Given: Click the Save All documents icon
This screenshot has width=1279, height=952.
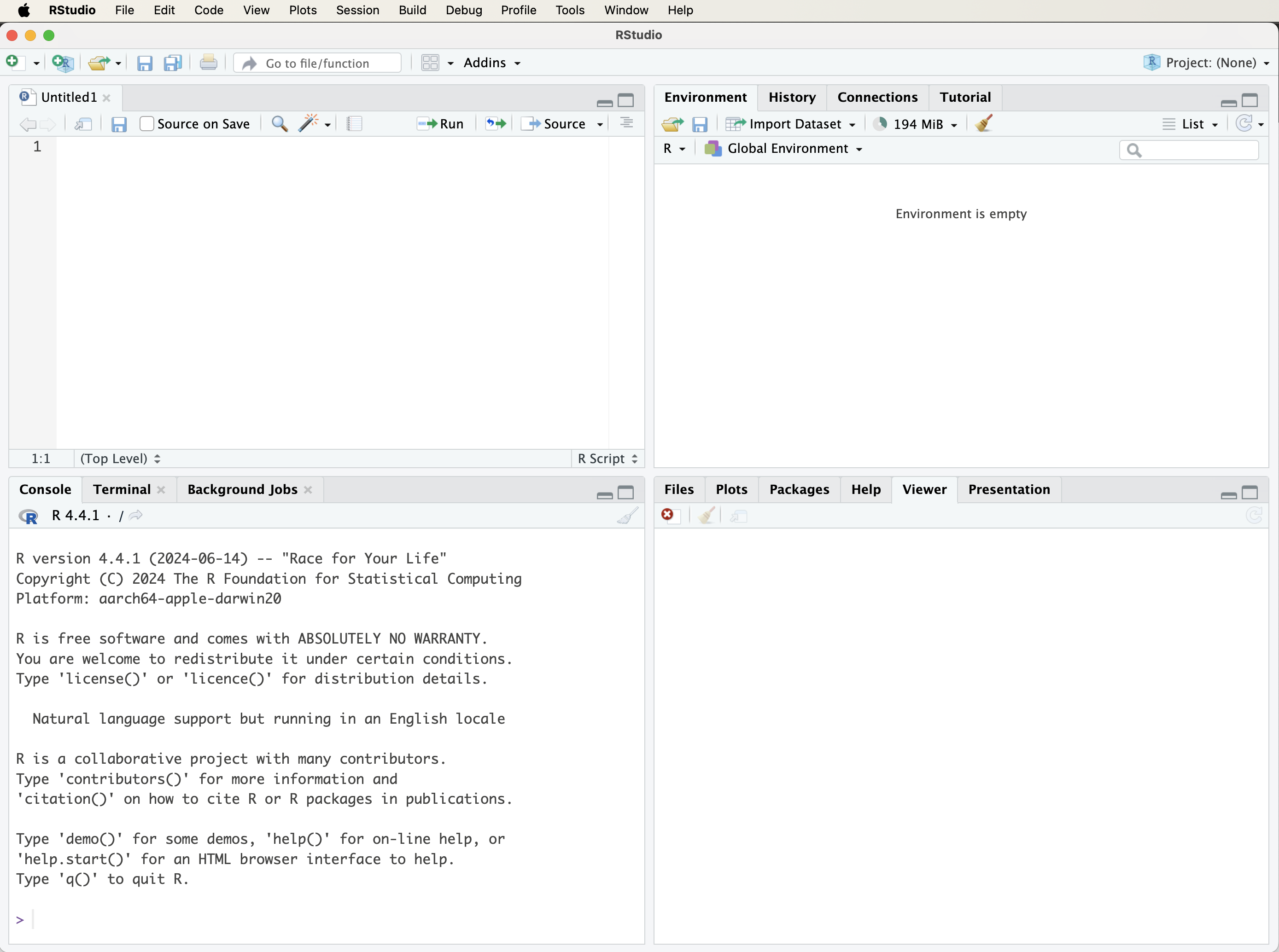Looking at the screenshot, I should [x=173, y=63].
